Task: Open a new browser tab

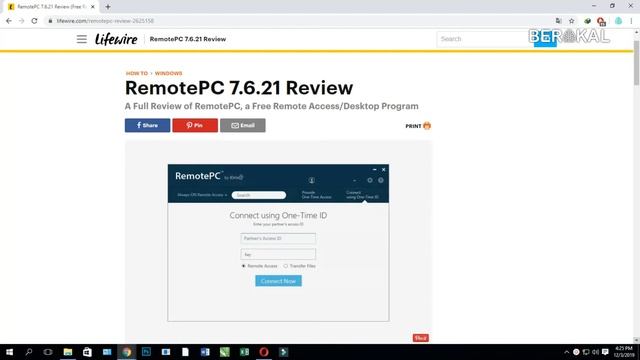Action: [x=108, y=7]
